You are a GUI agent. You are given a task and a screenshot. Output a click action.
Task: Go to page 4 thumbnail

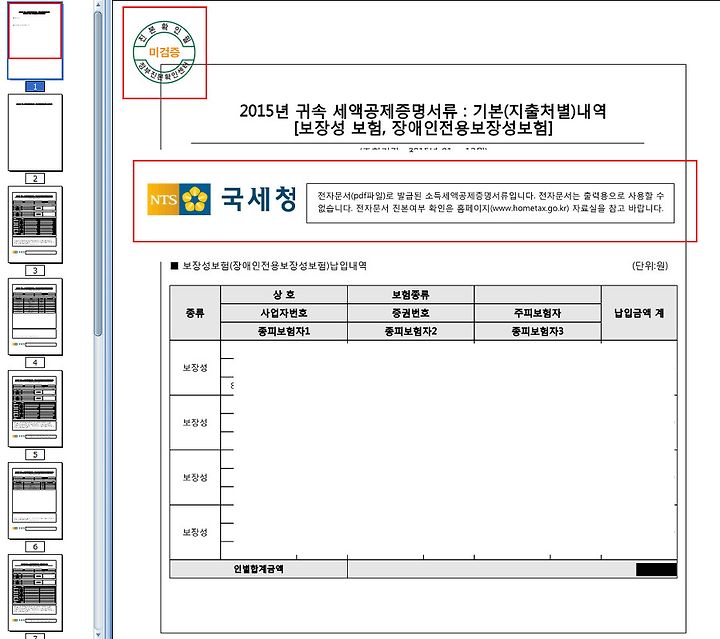tap(35, 317)
